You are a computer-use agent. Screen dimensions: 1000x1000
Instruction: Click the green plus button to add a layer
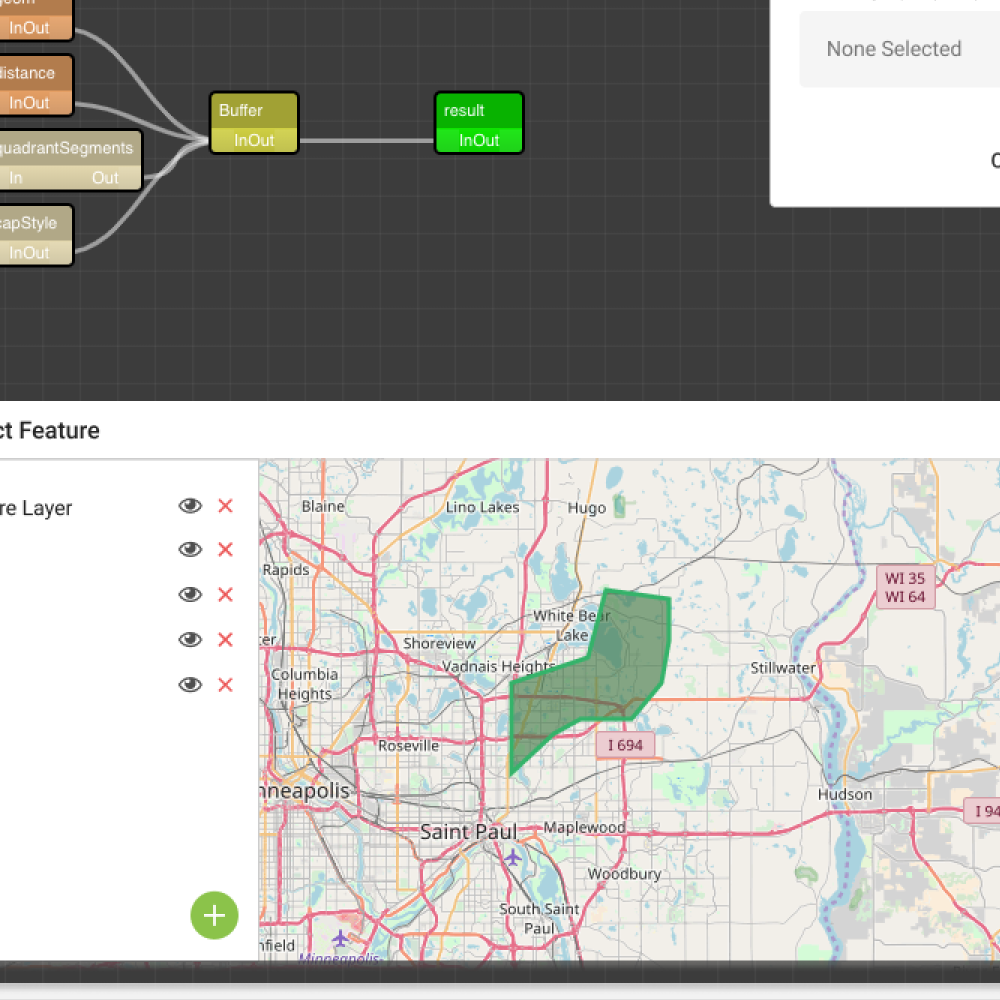click(x=214, y=915)
